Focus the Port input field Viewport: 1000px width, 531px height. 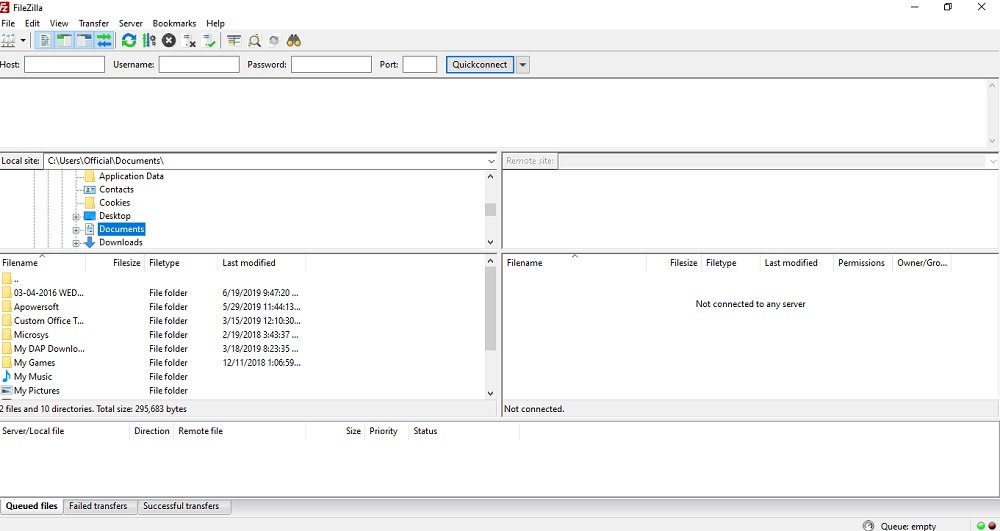click(420, 64)
